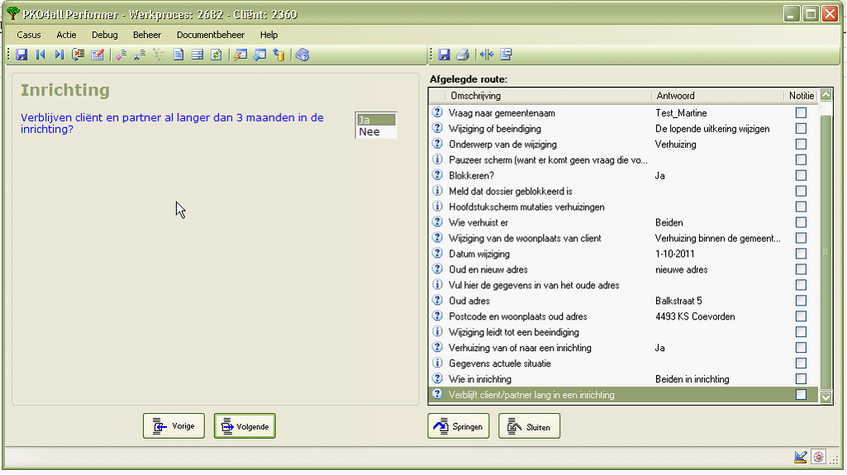
Task: Click the Notitie column header
Action: point(801,96)
